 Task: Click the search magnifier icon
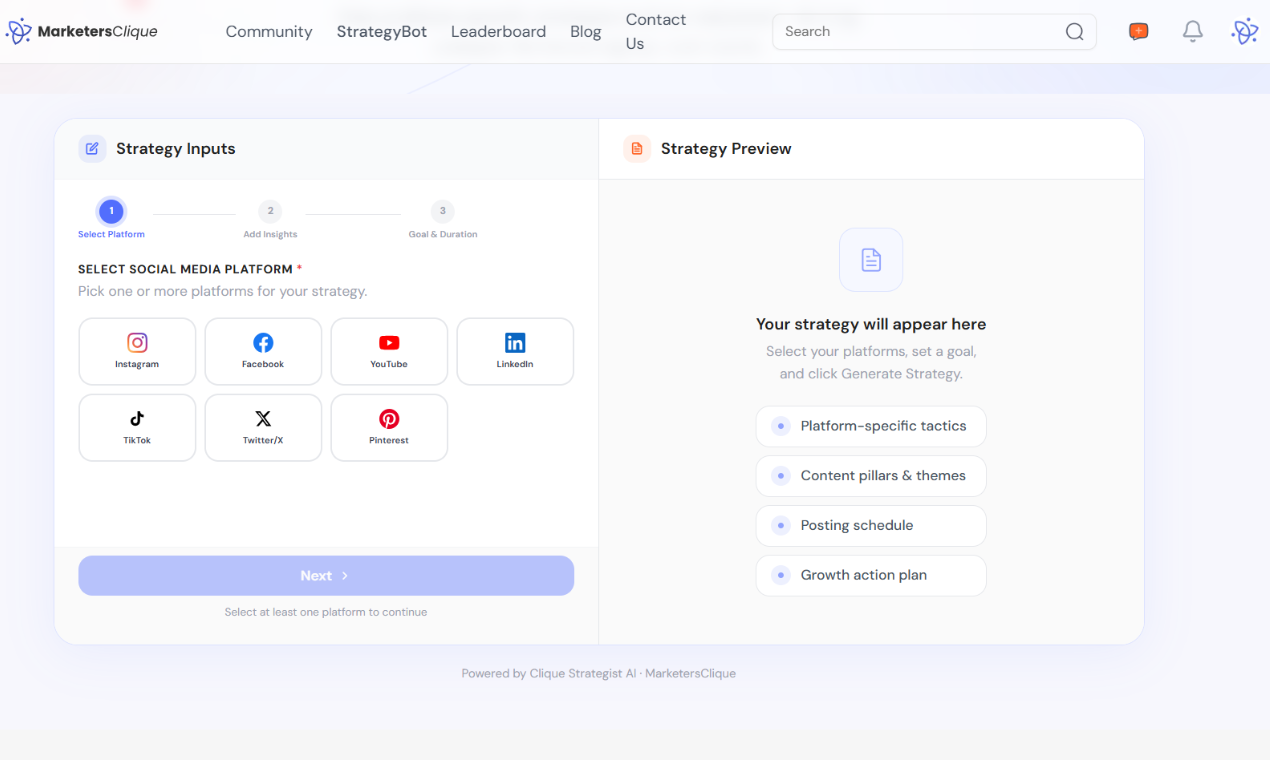pyautogui.click(x=1074, y=31)
